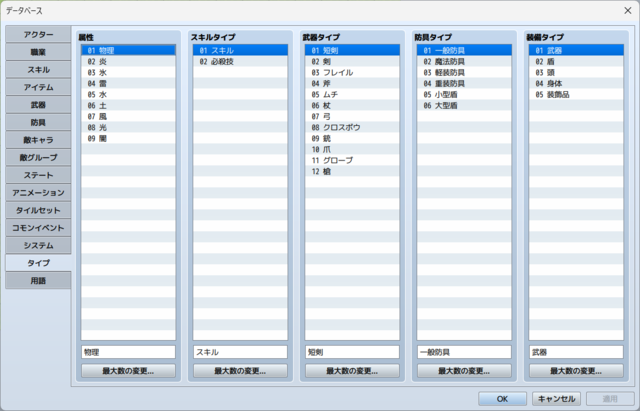This screenshot has width=640, height=411.
Task: Edit the equipment type name field 武器
Action: [576, 352]
